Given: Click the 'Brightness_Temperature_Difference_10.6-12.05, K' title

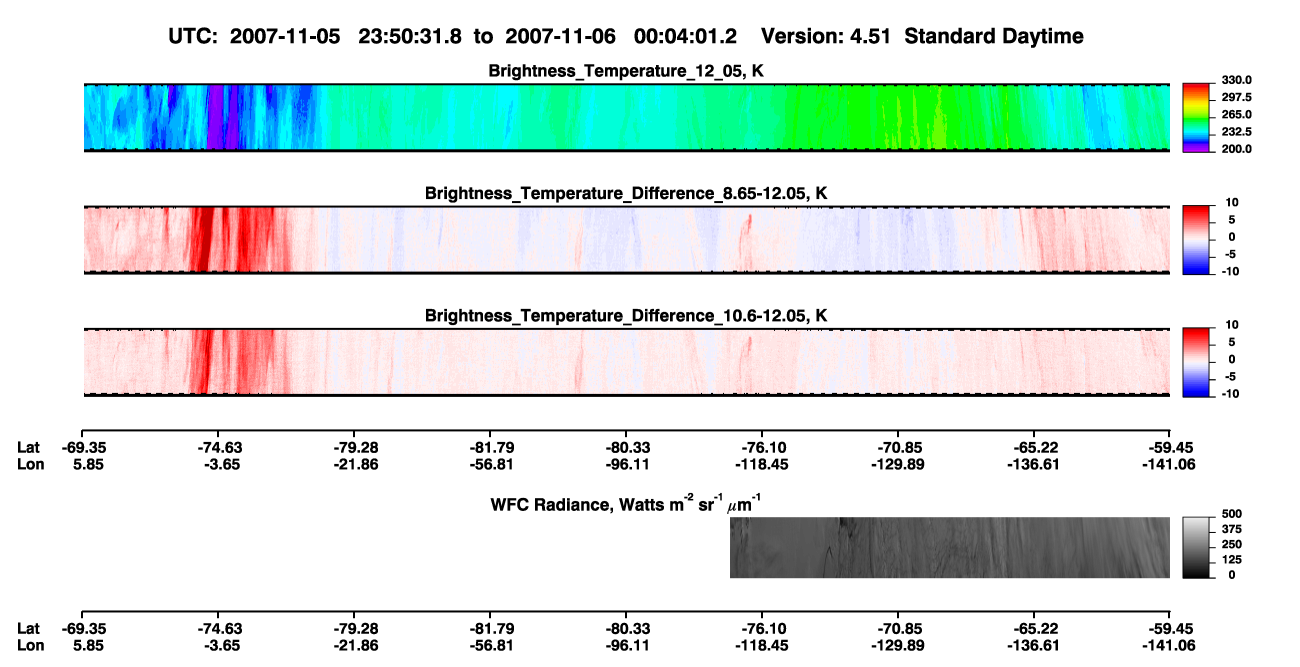Looking at the screenshot, I should (x=627, y=316).
